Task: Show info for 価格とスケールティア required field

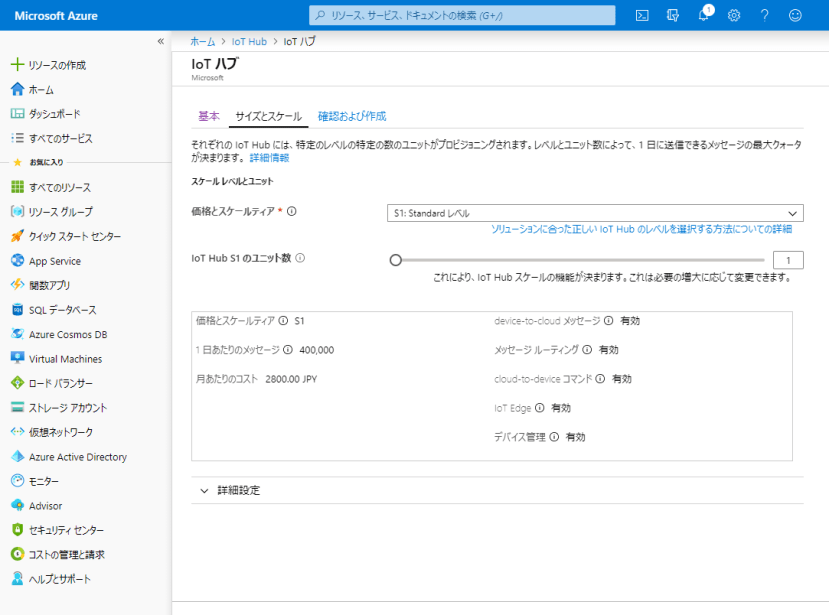Action: pos(291,212)
